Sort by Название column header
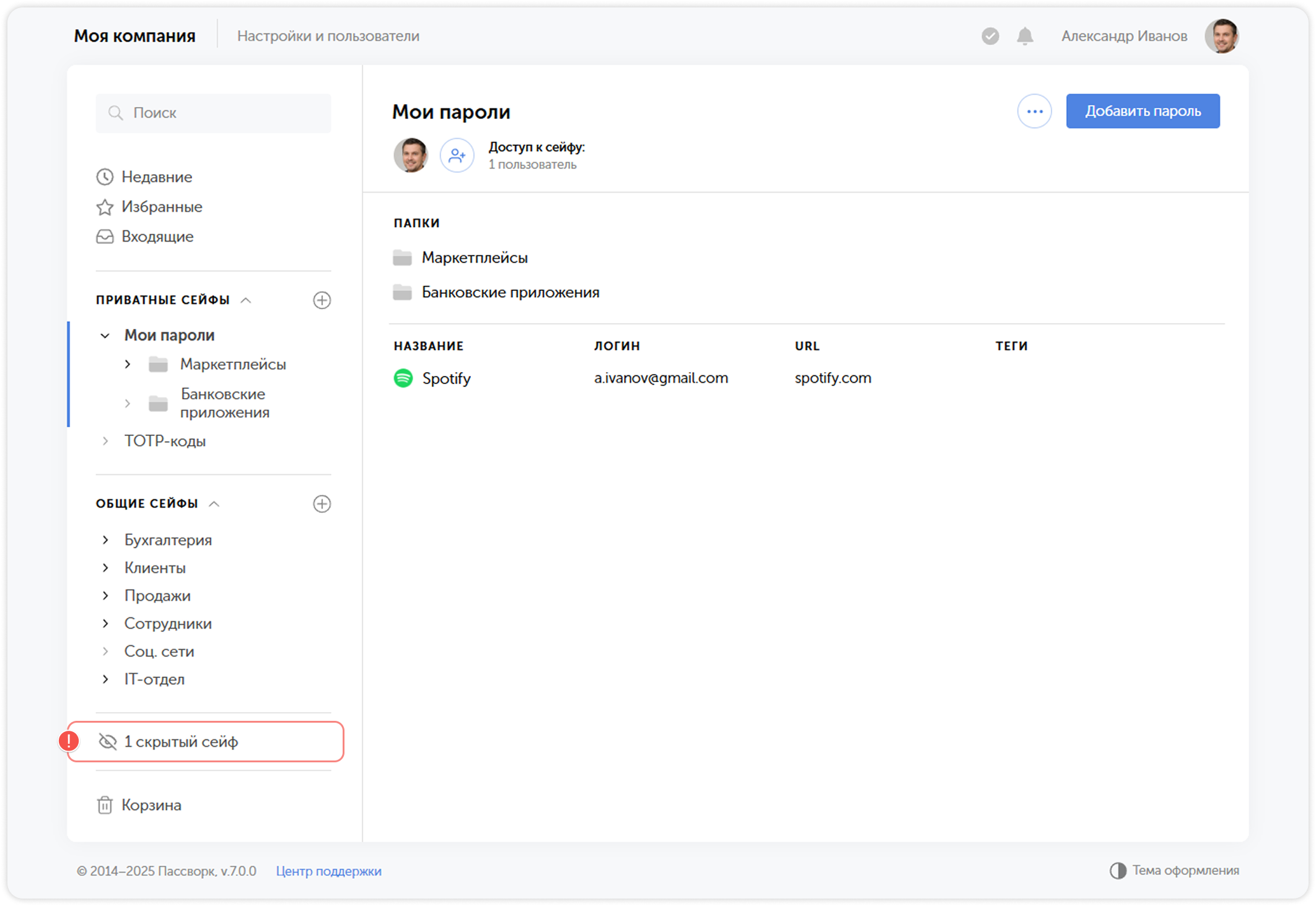The image size is (1316, 906). pyautogui.click(x=429, y=346)
